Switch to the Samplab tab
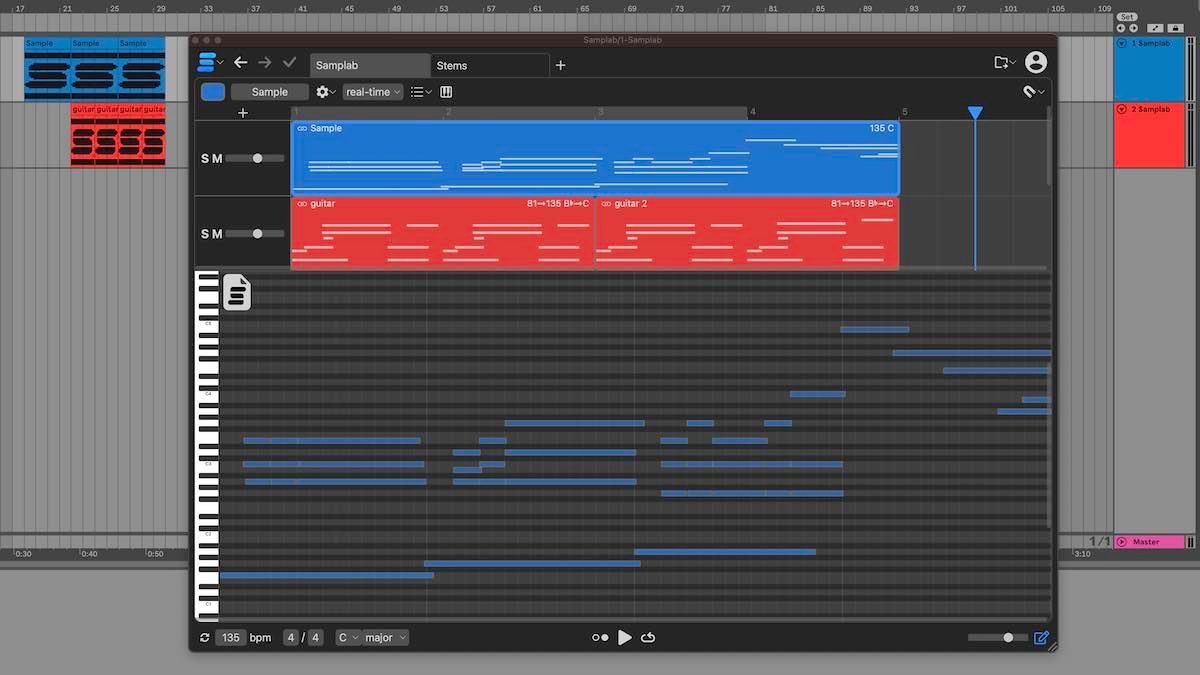Viewport: 1200px width, 675px height. tap(370, 65)
